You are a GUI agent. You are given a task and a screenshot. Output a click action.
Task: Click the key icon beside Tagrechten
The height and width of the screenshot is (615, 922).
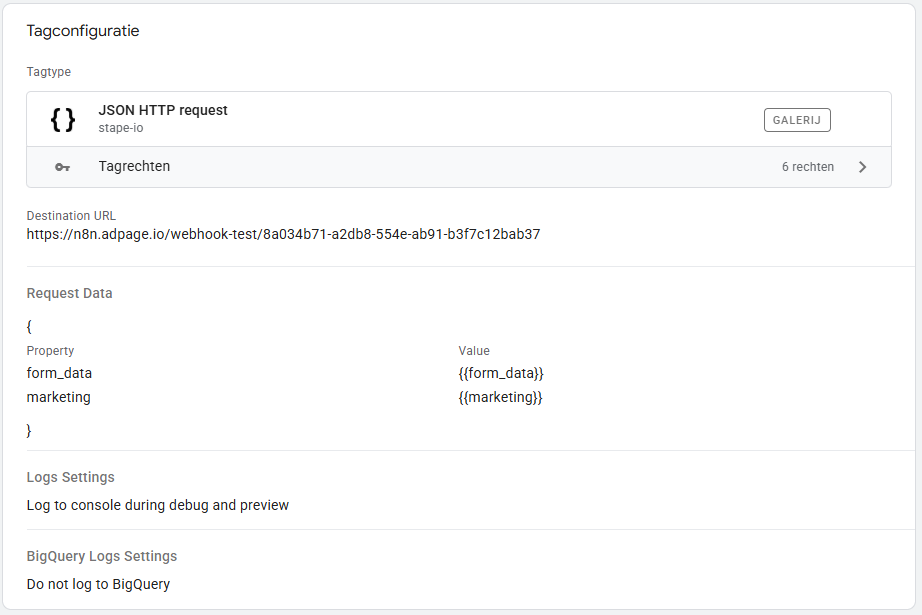click(x=62, y=167)
